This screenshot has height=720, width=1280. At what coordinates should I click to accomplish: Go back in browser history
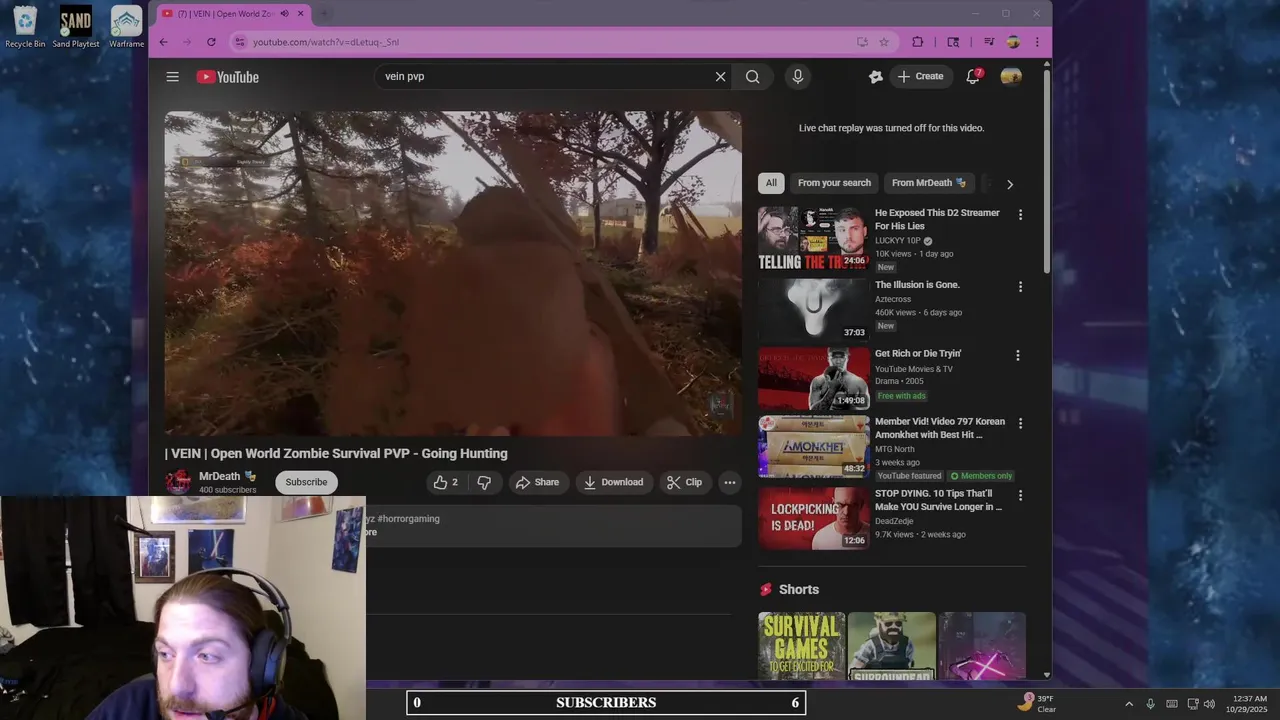164,42
